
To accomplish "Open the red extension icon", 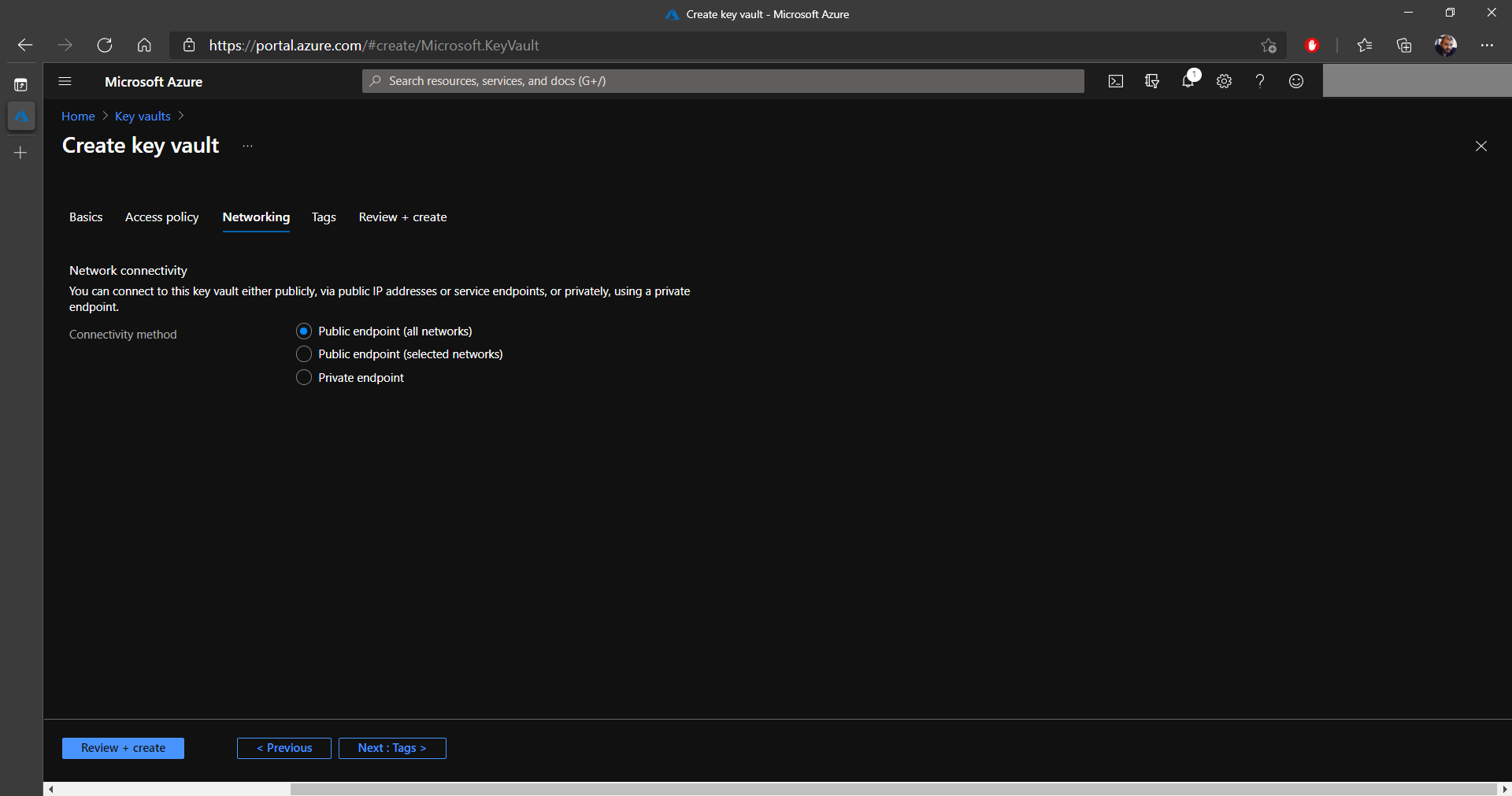I will [x=1312, y=46].
